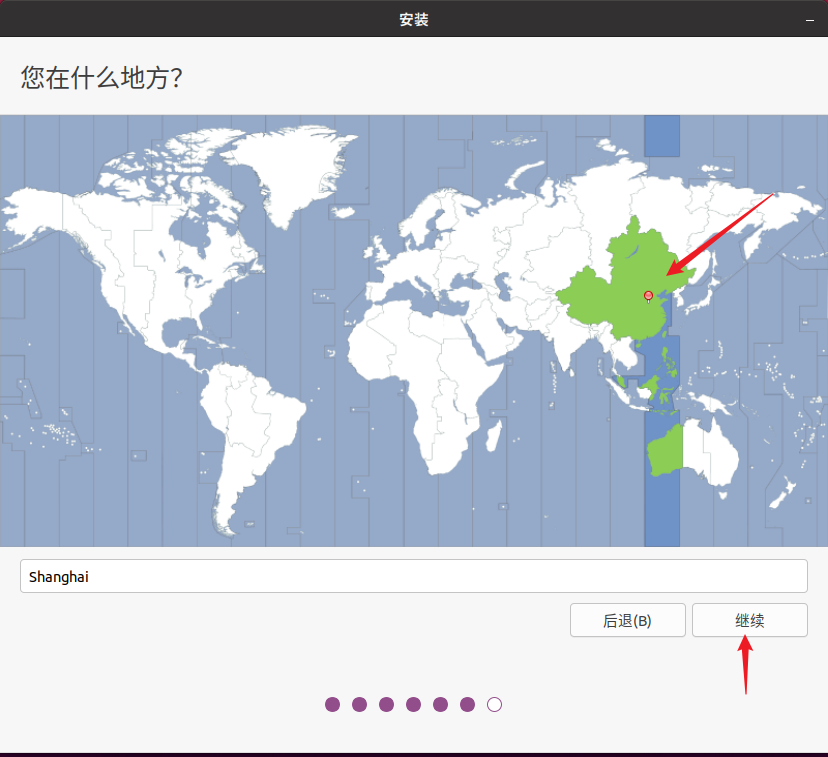
Task: Pick the green Western Australia region
Action: click(x=665, y=451)
